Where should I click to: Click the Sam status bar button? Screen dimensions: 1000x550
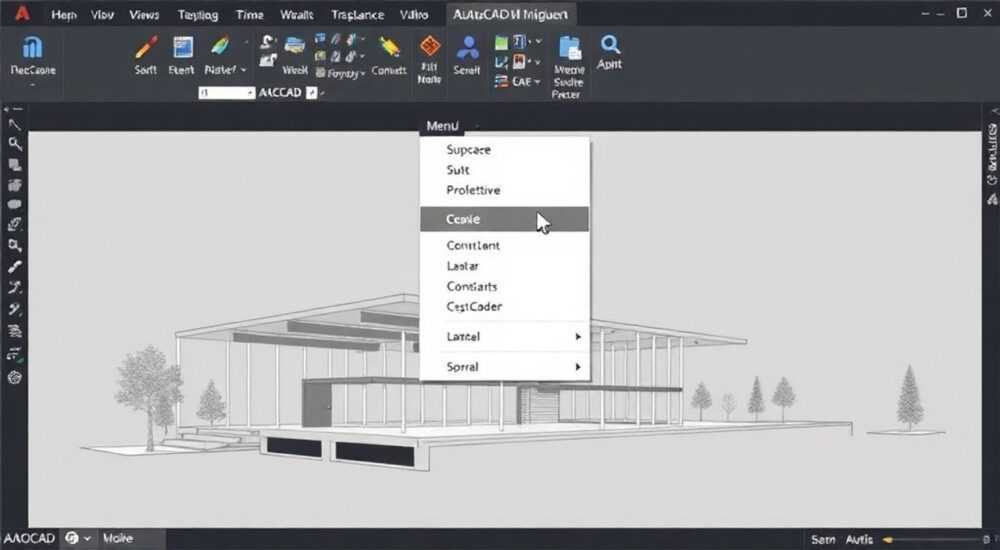coord(823,540)
